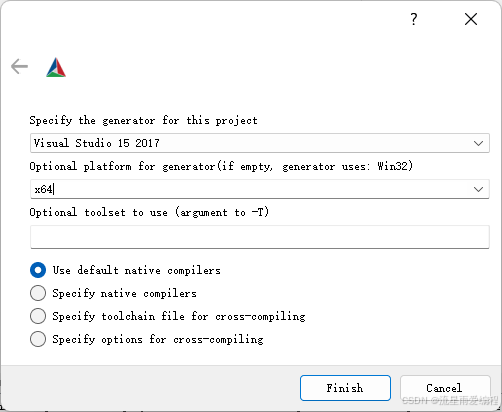Choose Specify options for cross-compiling radio
This screenshot has width=502, height=412.
tap(38, 339)
